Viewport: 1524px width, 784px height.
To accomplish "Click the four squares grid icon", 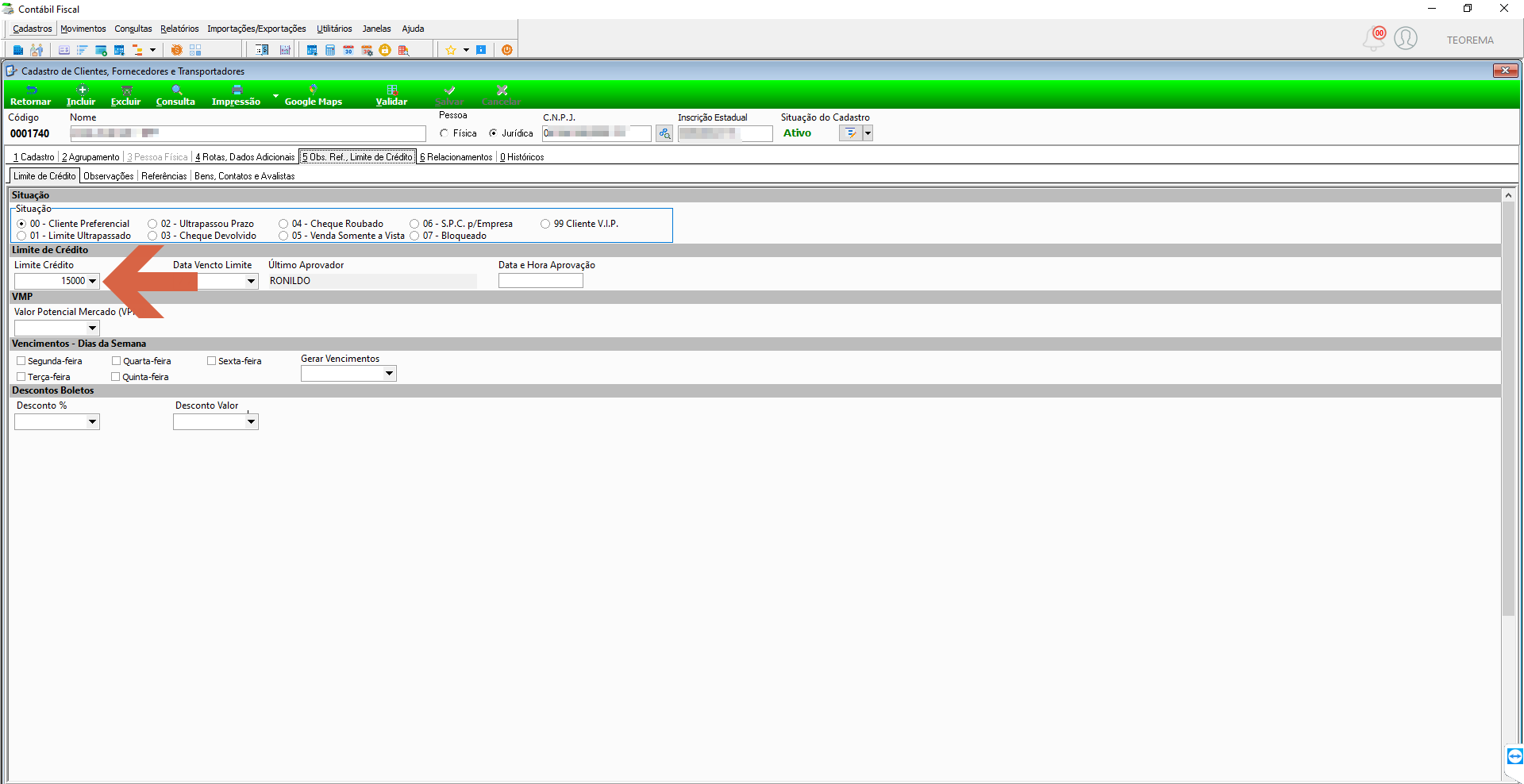I will pyautogui.click(x=195, y=50).
